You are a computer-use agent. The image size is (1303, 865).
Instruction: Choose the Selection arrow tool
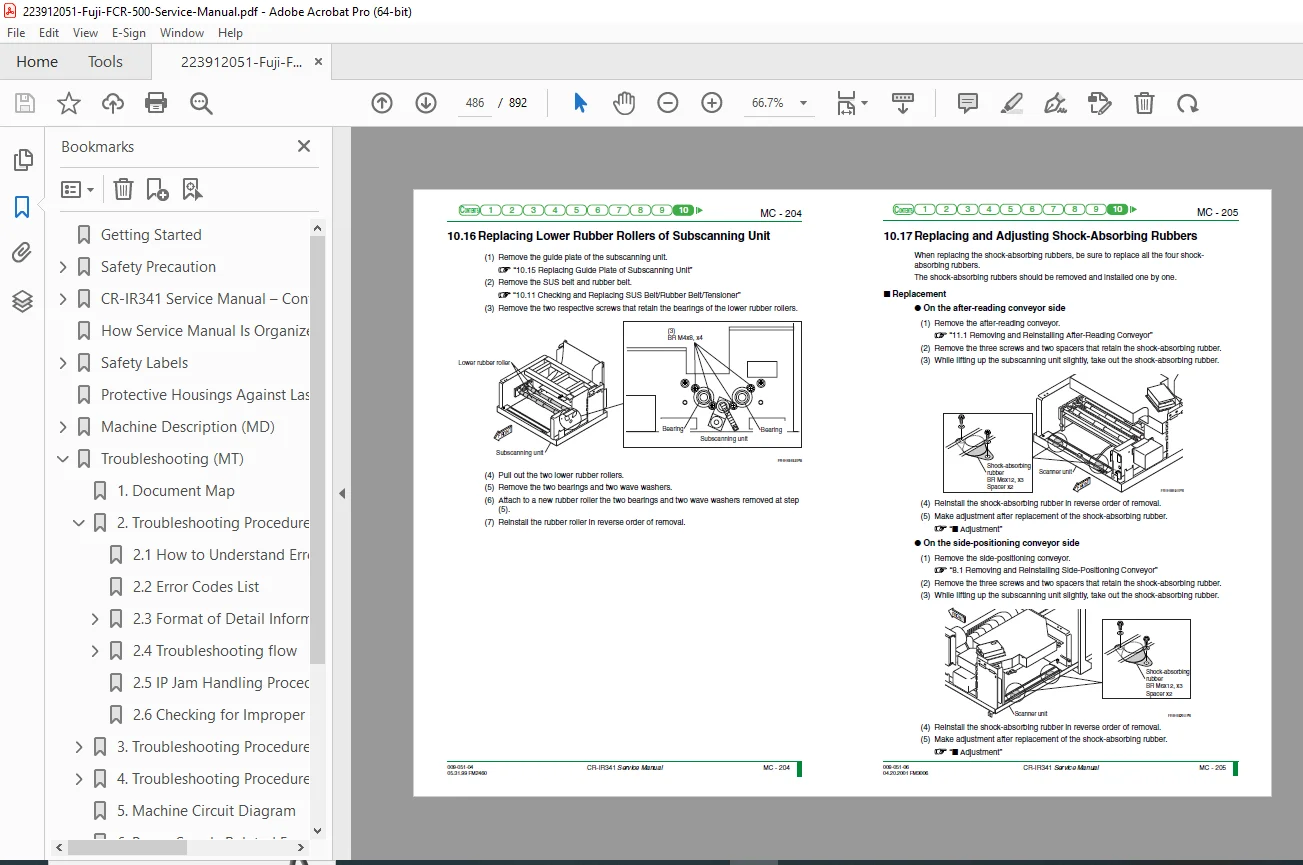tap(580, 103)
